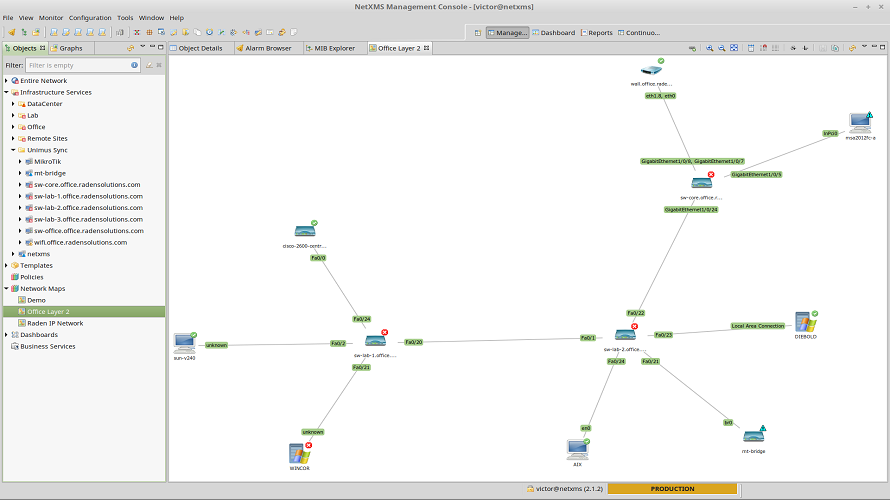The height and width of the screenshot is (500, 890).
Task: Select Raden IP Network map in tree
Action: point(55,323)
